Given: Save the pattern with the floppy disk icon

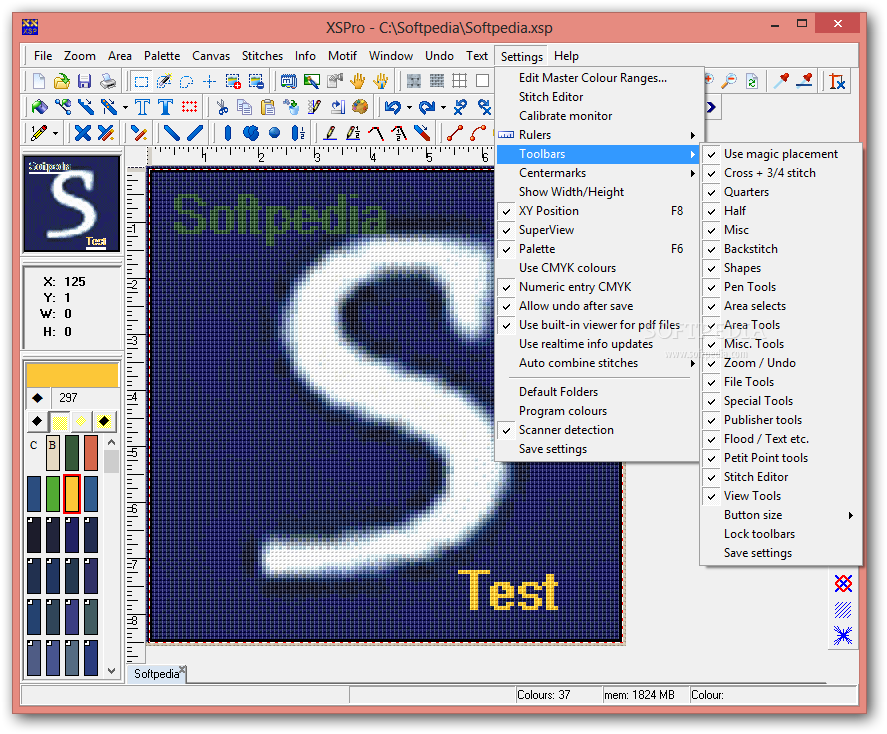Looking at the screenshot, I should [x=85, y=81].
